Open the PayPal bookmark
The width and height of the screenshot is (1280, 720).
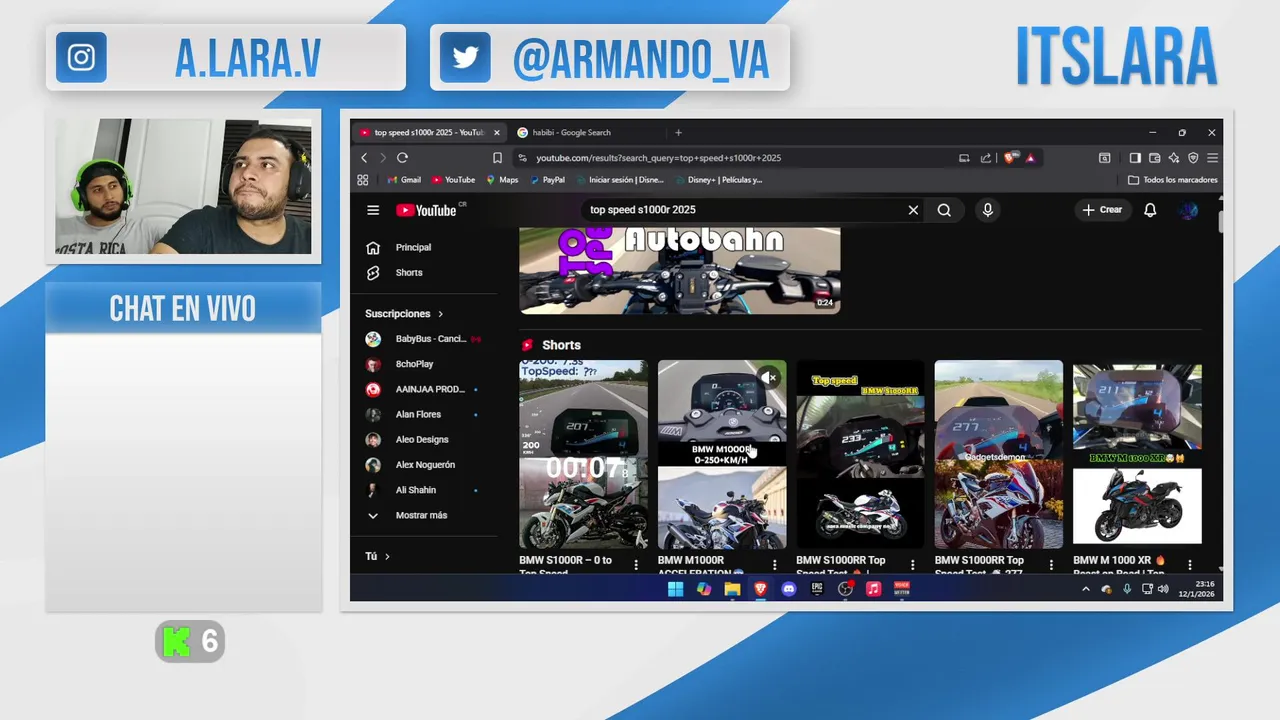coord(547,180)
